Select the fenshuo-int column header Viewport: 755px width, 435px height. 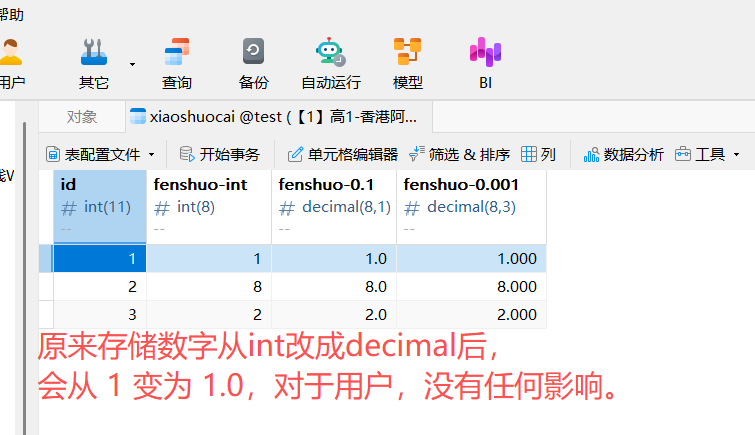209,207
